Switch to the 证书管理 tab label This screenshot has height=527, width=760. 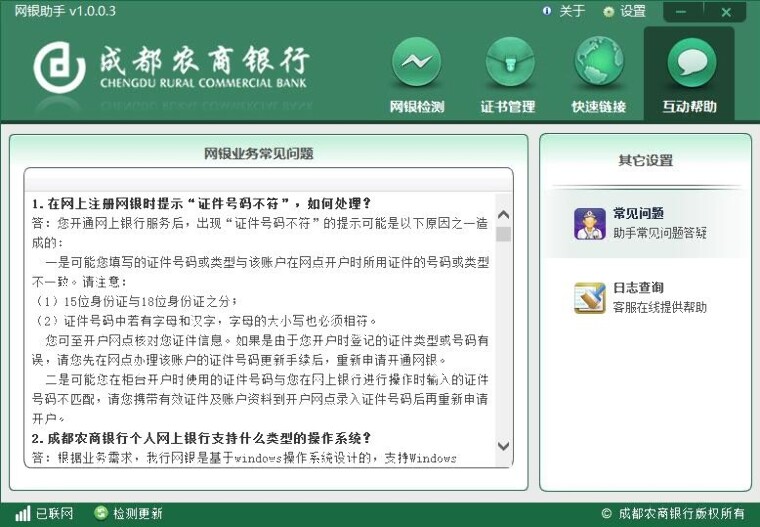508,106
